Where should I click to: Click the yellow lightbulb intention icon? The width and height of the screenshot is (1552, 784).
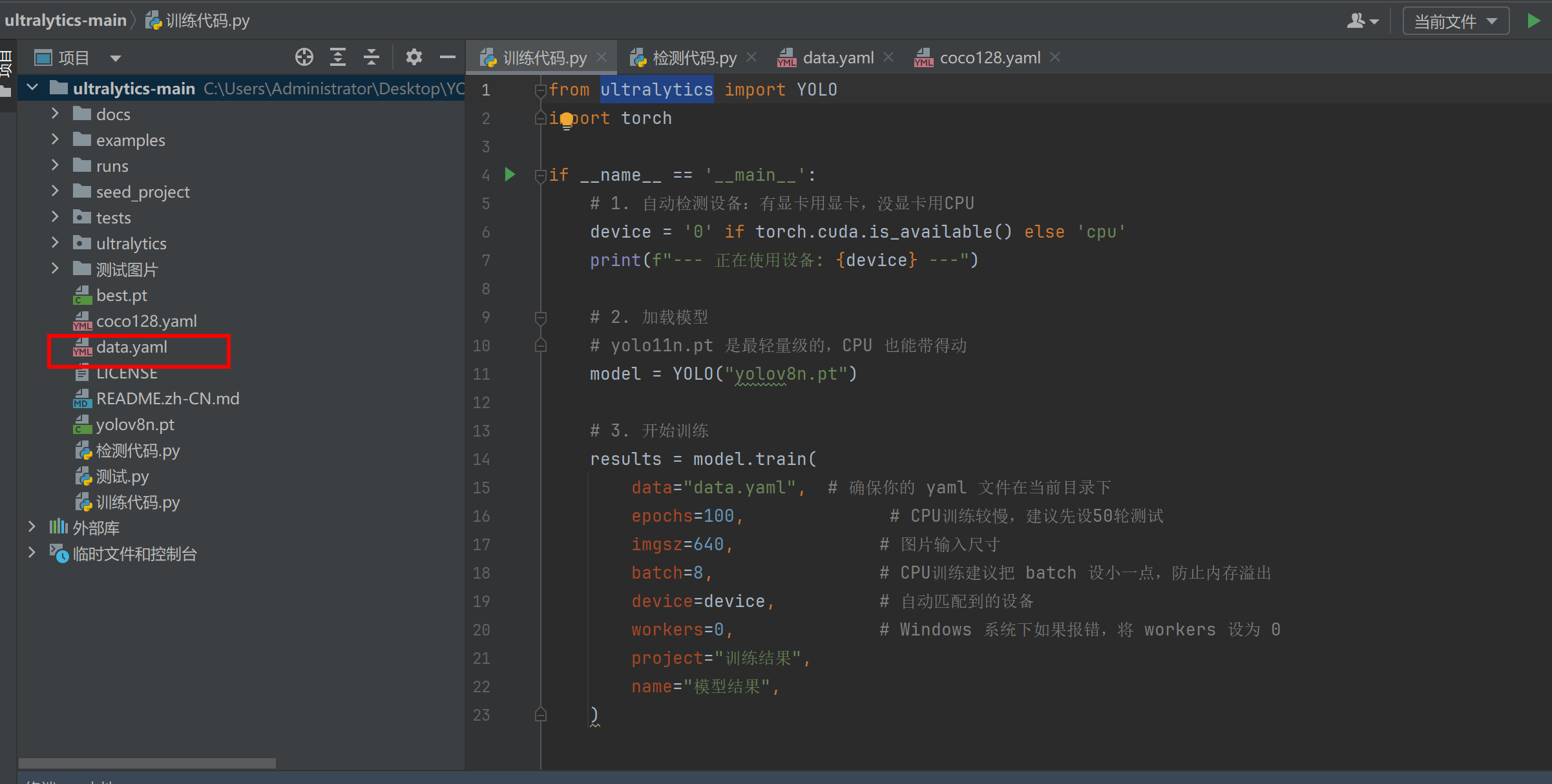click(x=567, y=120)
